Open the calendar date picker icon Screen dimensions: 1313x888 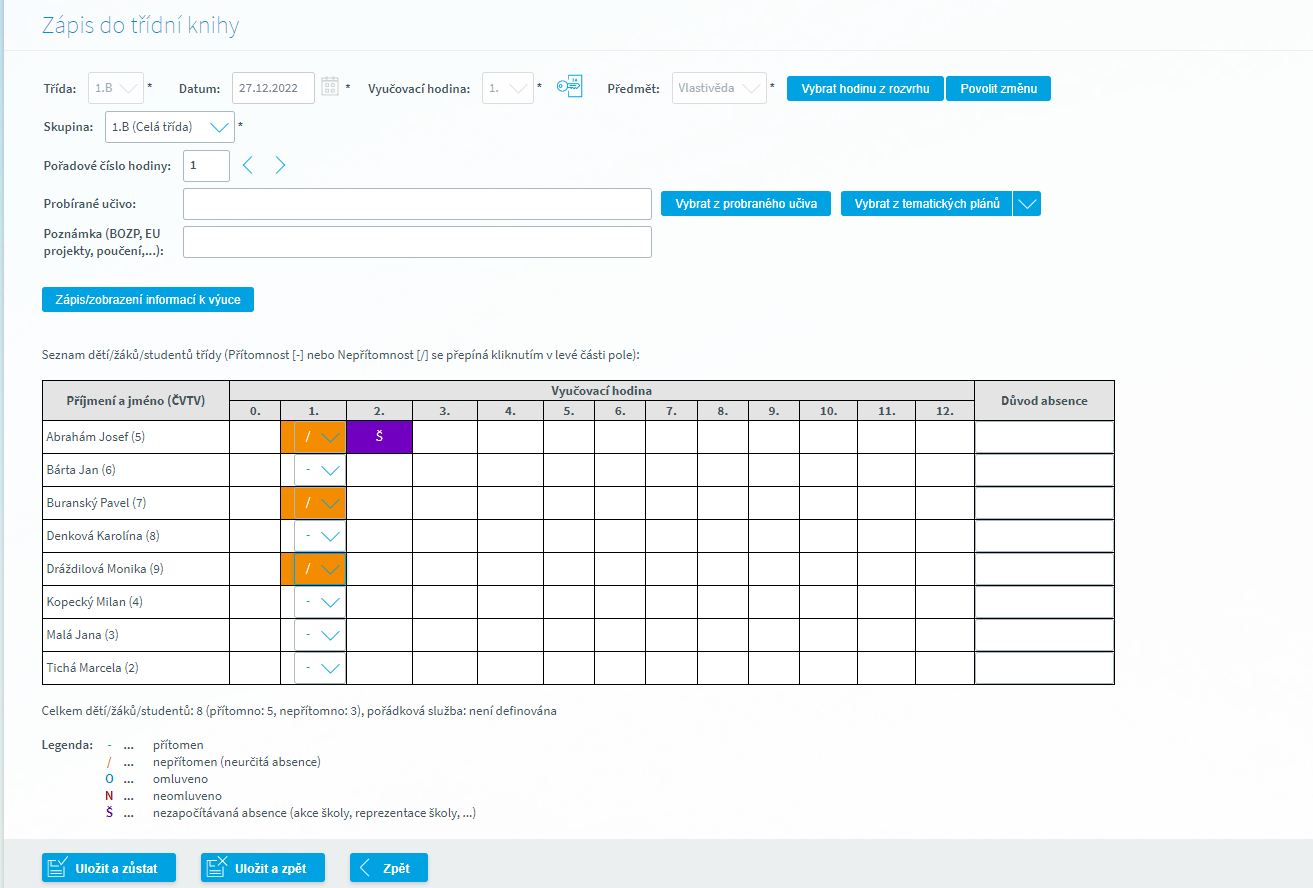point(331,88)
